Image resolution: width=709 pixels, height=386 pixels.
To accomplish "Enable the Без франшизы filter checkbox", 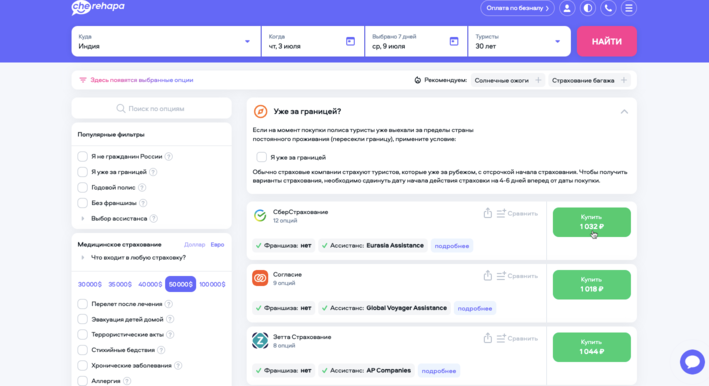I will 82,203.
